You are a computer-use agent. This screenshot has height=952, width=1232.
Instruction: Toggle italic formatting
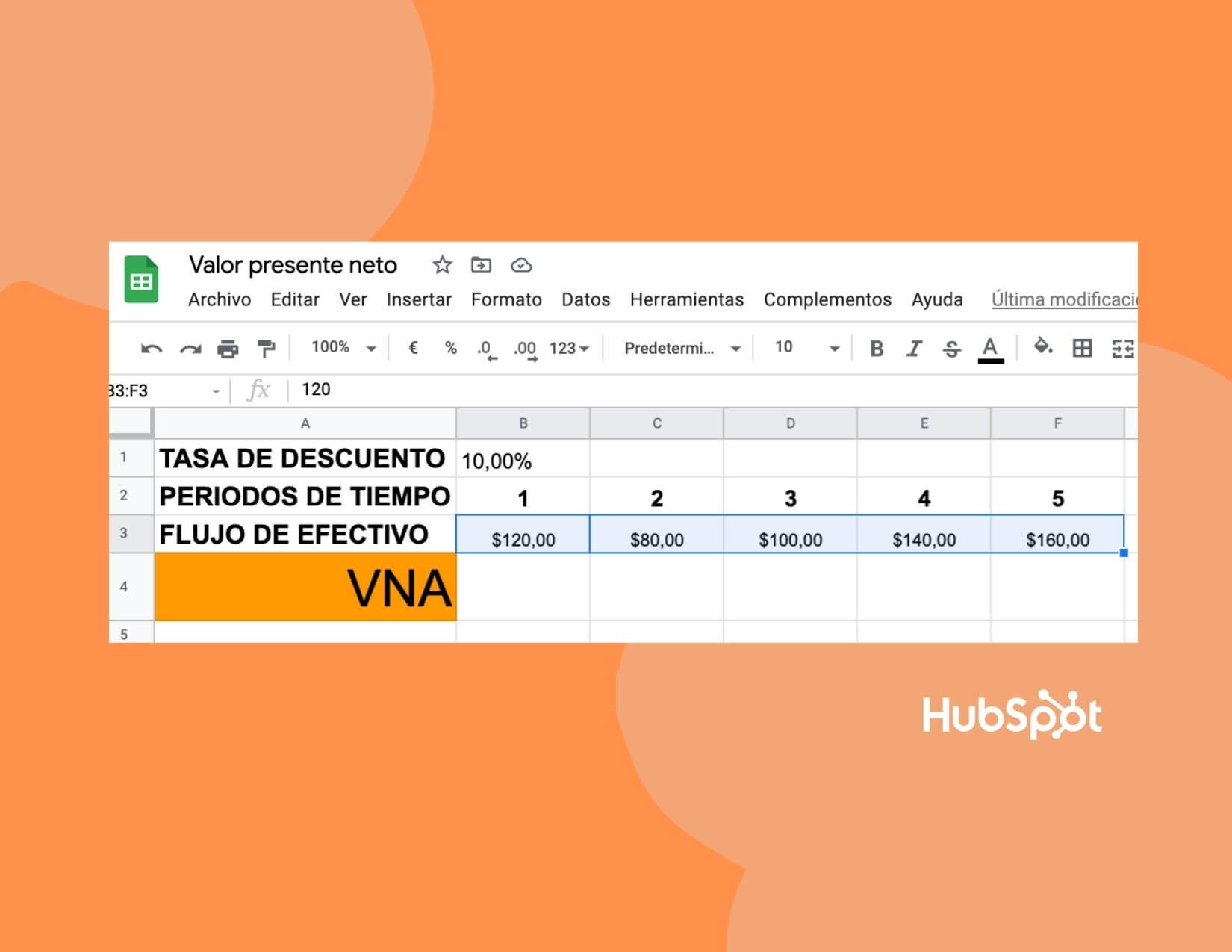click(x=912, y=347)
